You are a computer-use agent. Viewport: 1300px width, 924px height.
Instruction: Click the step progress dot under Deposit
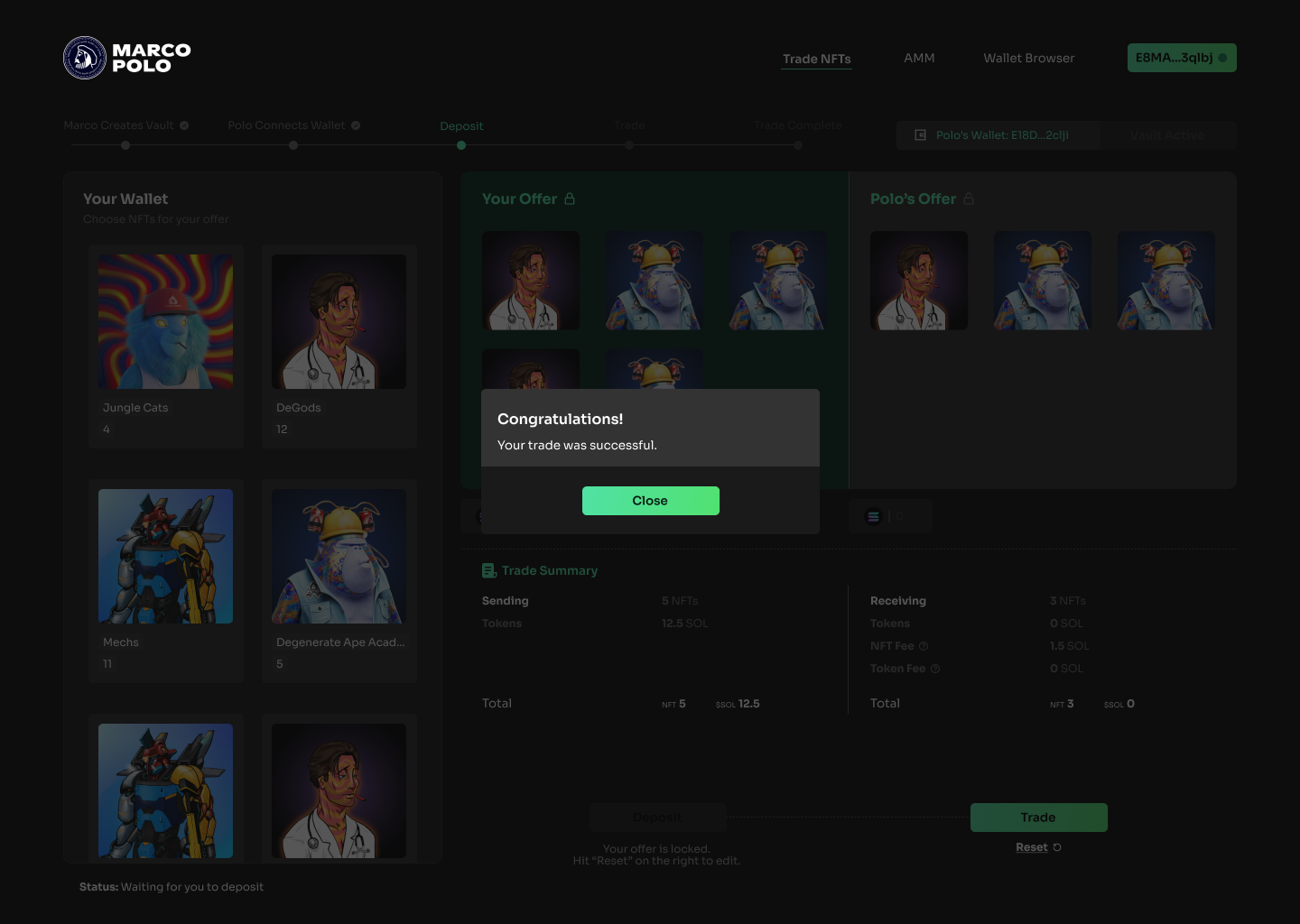click(x=461, y=144)
